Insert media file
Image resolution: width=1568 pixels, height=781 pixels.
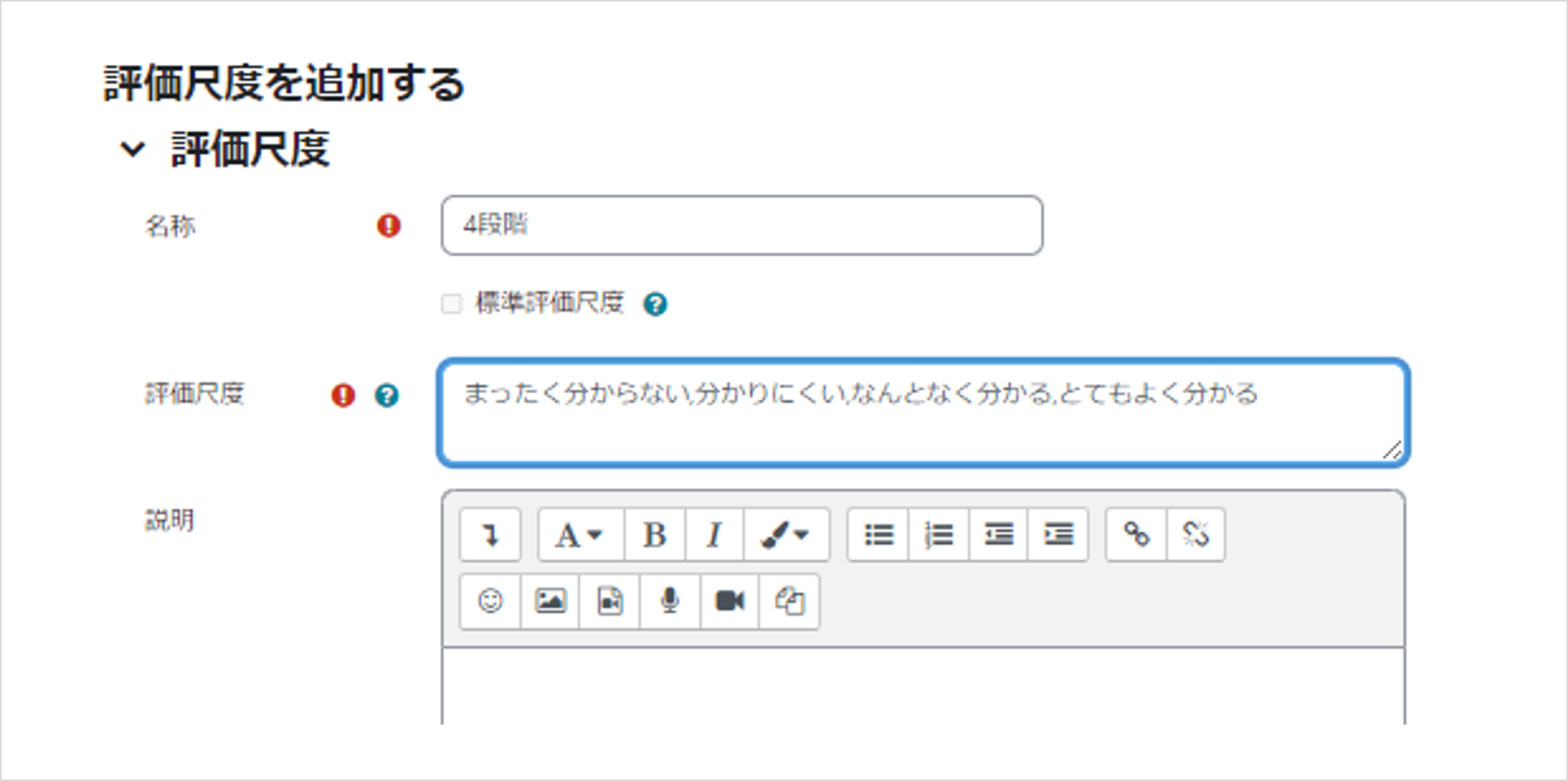pyautogui.click(x=610, y=602)
